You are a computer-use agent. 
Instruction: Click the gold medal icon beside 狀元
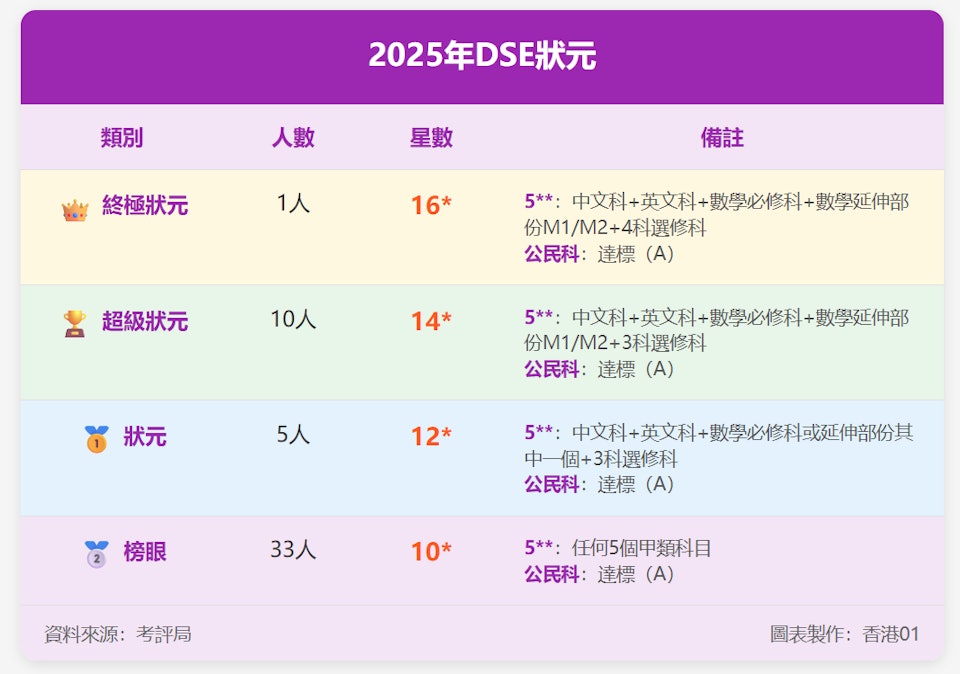click(x=96, y=439)
